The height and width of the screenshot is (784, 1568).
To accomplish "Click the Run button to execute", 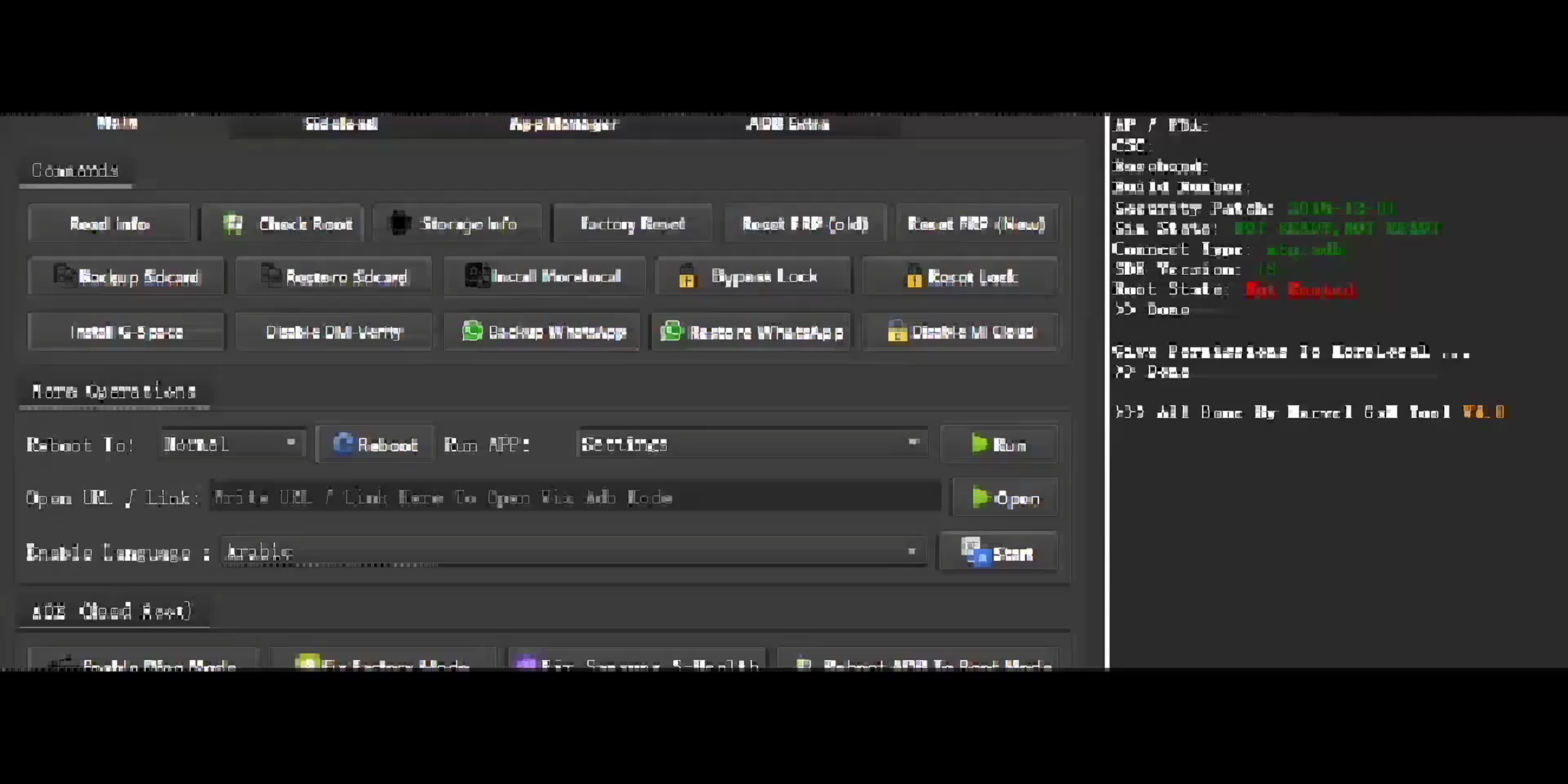I will pos(999,444).
